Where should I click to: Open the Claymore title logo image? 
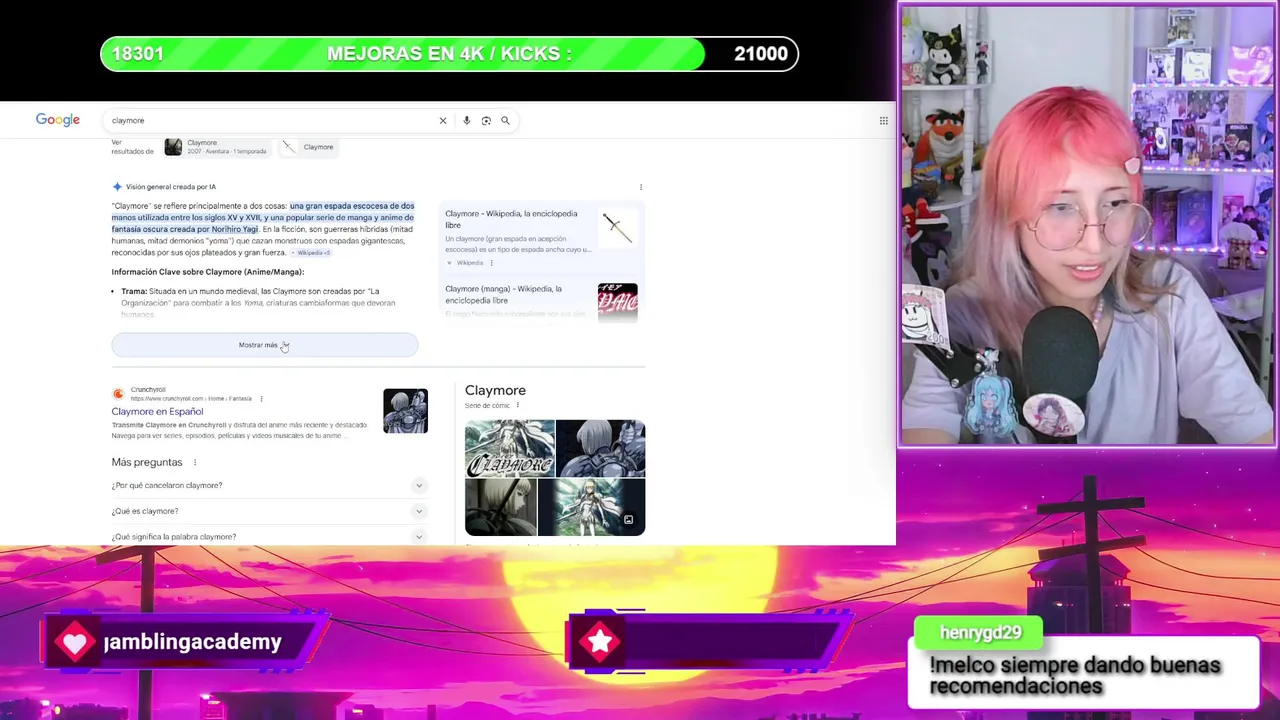click(x=510, y=448)
